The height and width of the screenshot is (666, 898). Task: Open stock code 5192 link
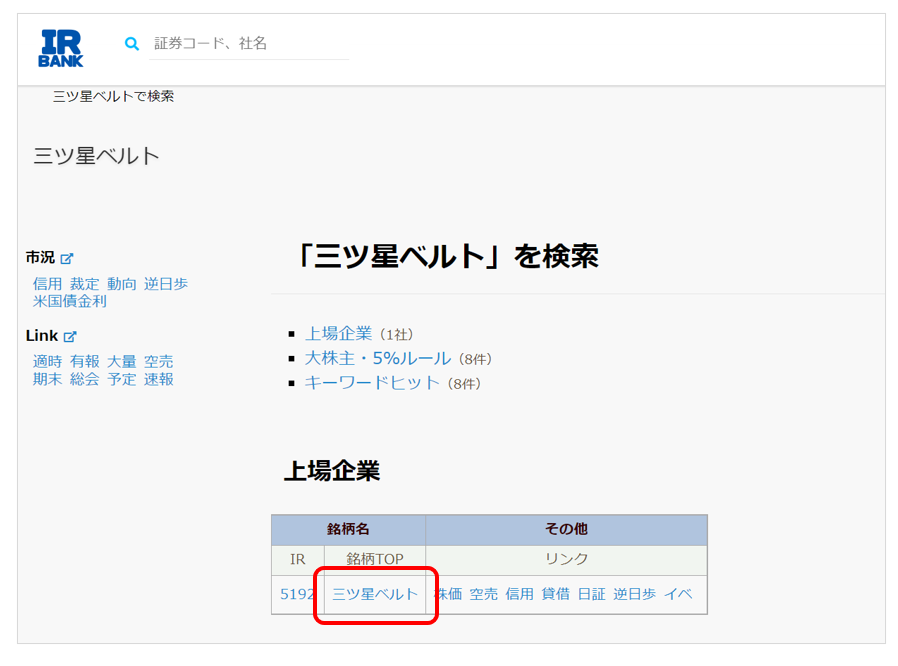[x=297, y=594]
